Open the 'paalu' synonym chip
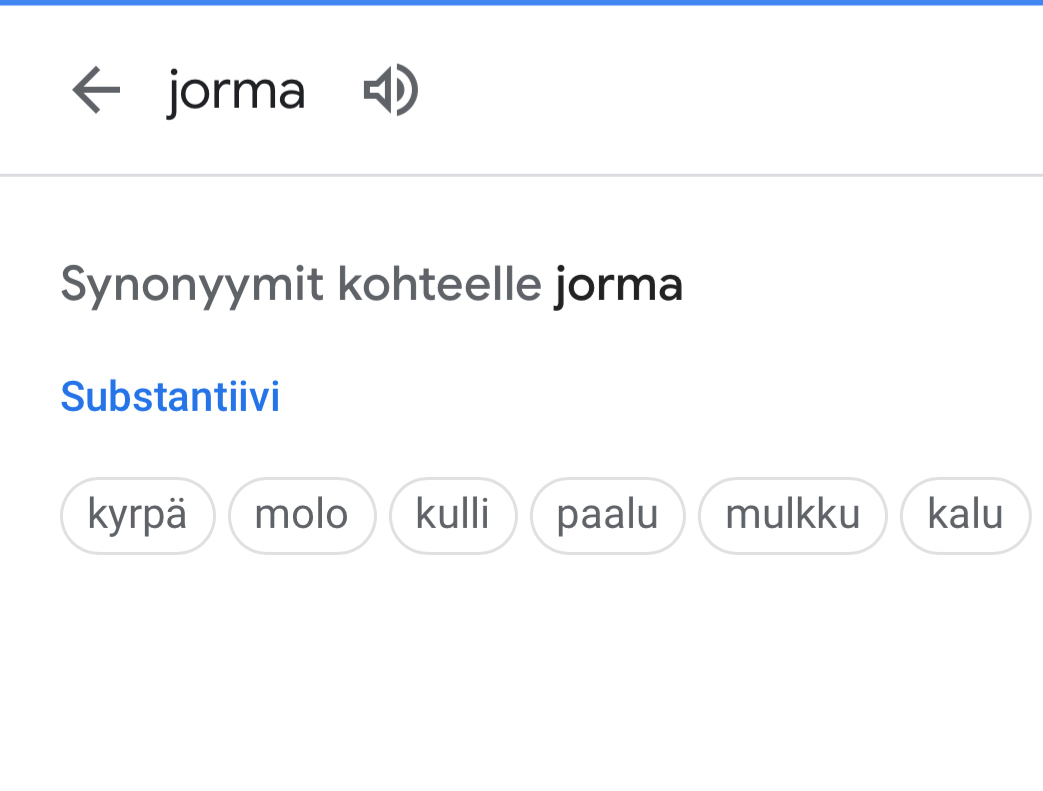 [607, 515]
